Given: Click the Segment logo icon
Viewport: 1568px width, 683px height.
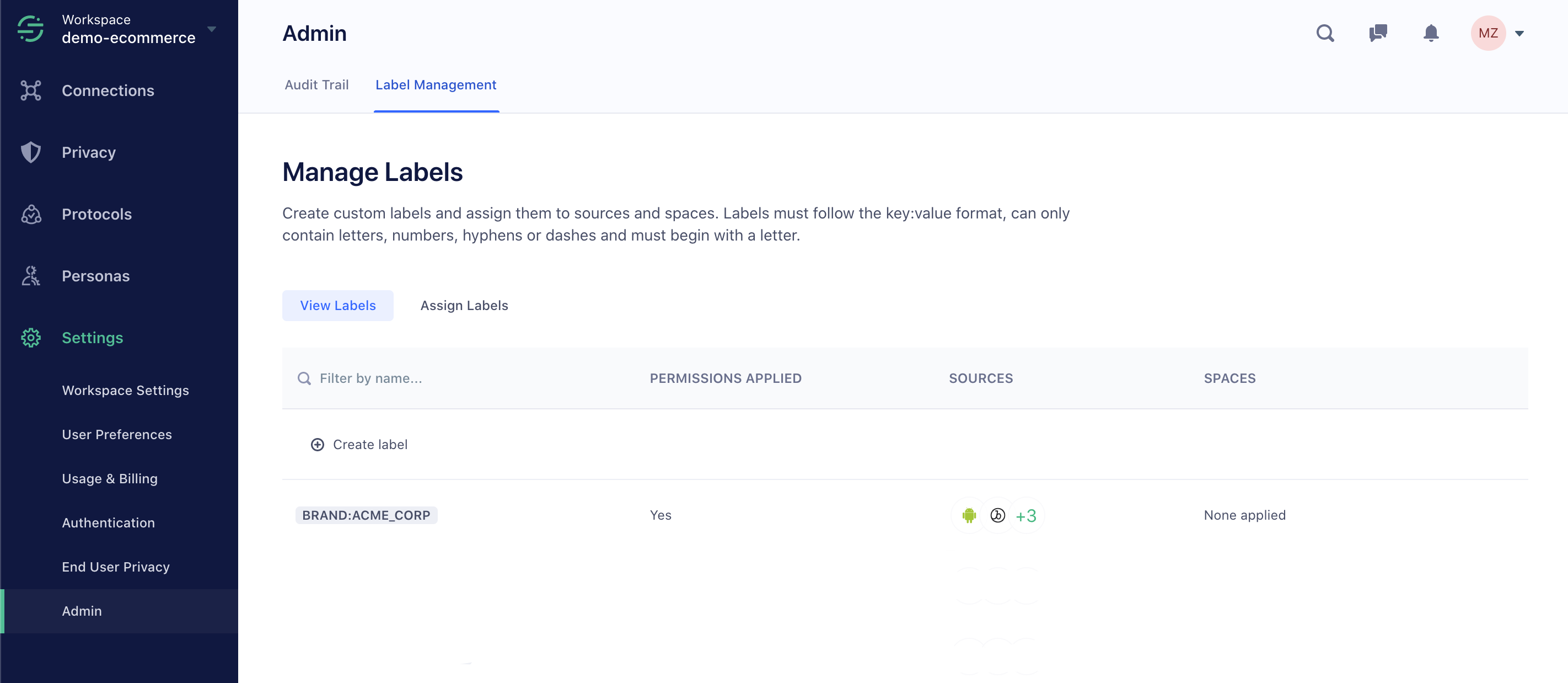Looking at the screenshot, I should pos(30,29).
